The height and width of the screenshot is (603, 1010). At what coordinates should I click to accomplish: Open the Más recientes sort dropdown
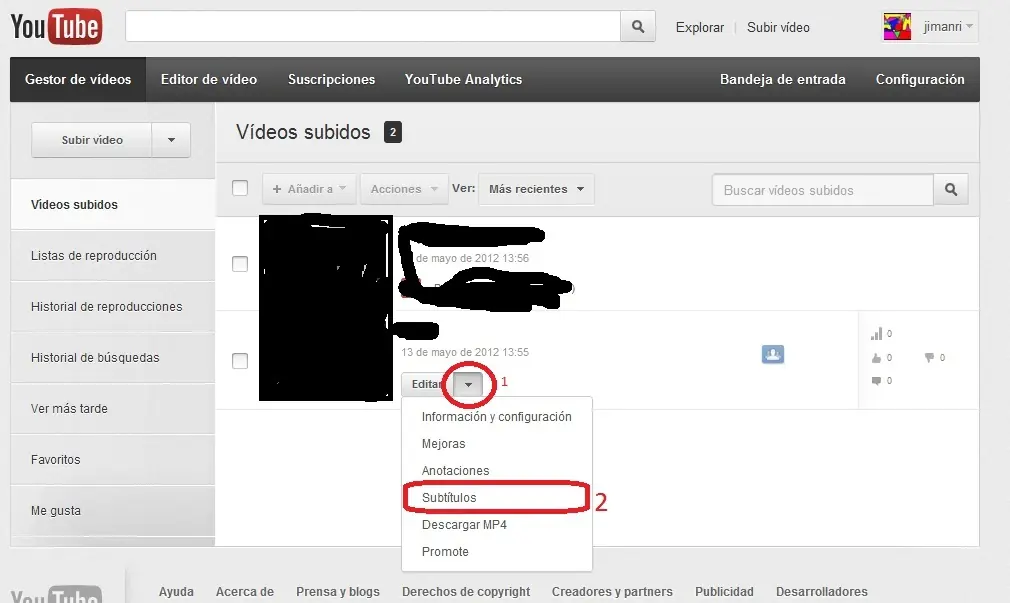[536, 189]
